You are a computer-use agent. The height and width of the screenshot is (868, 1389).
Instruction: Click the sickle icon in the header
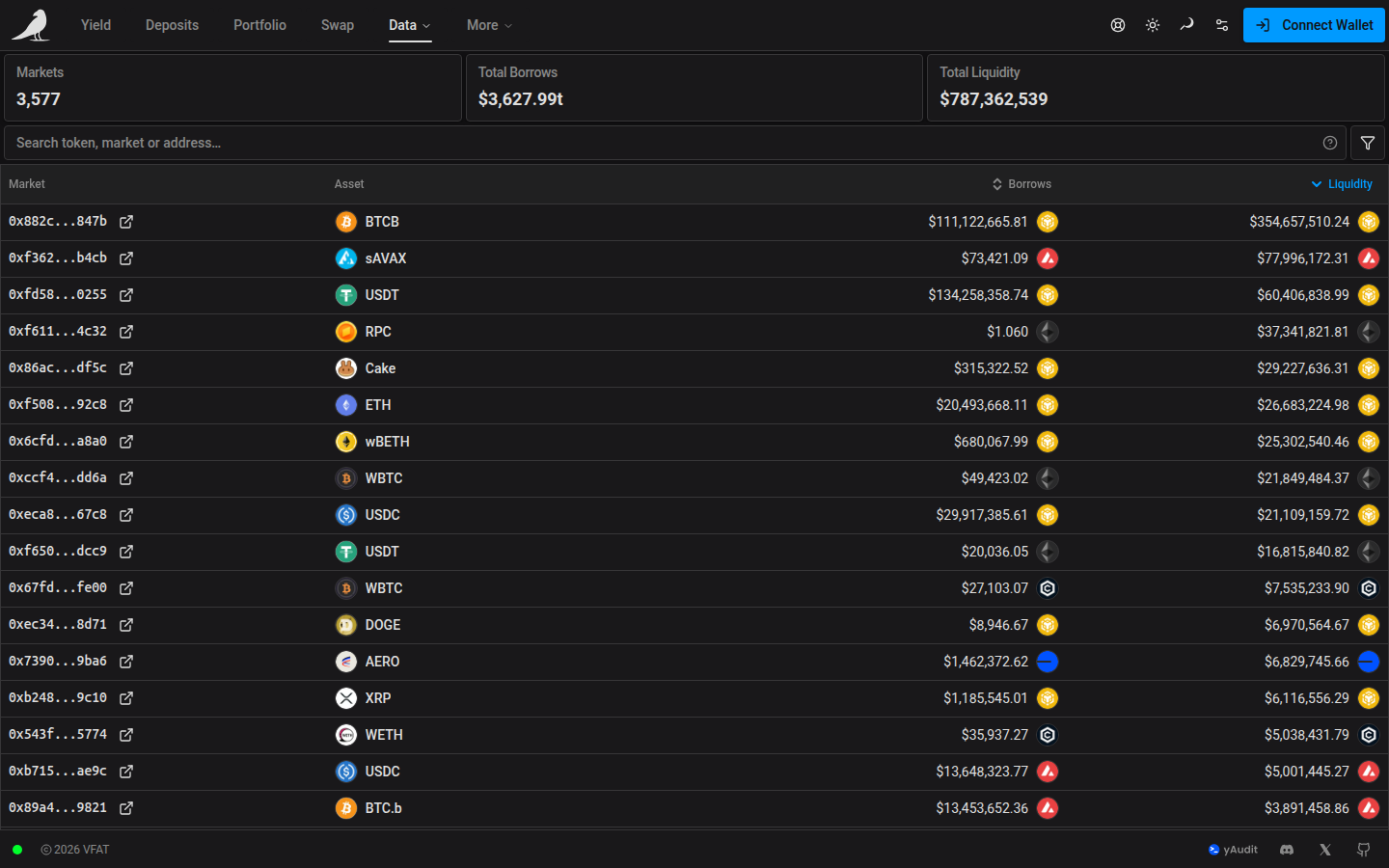pos(1187,25)
